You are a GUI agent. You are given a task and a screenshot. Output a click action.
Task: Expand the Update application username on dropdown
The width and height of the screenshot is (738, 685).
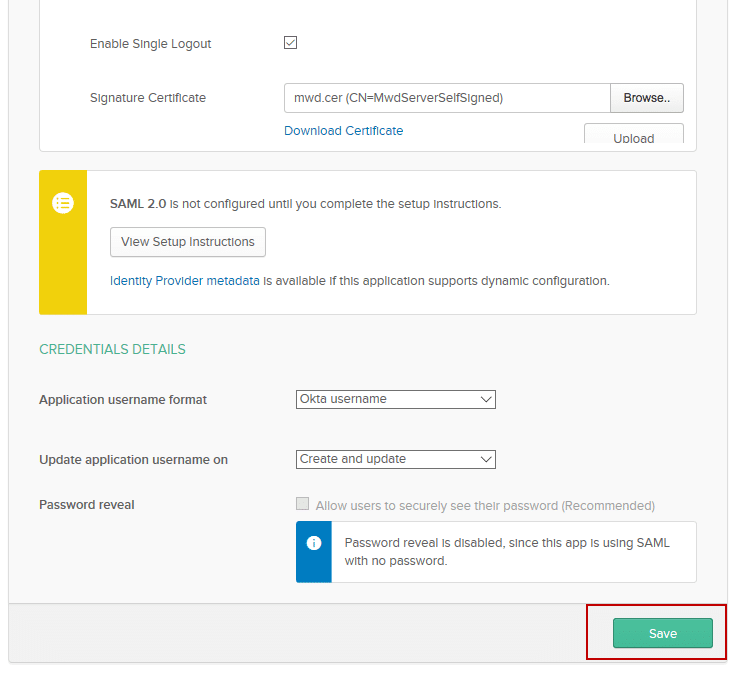(x=396, y=459)
